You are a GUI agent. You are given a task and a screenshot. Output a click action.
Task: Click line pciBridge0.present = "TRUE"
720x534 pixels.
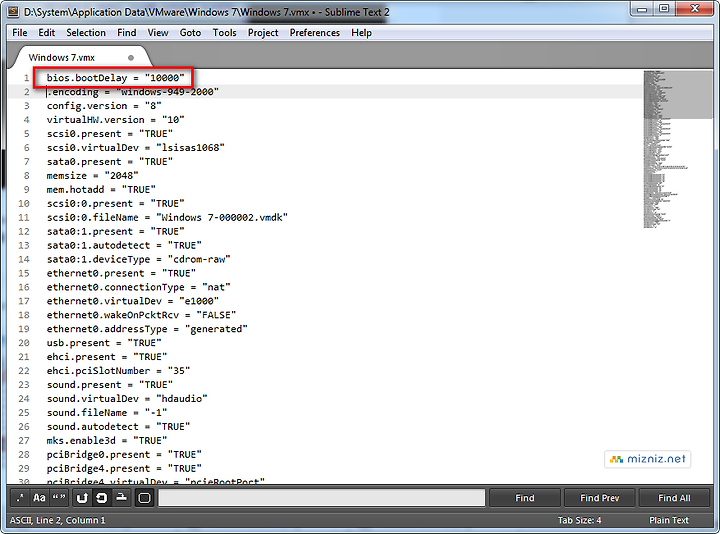tap(124, 455)
